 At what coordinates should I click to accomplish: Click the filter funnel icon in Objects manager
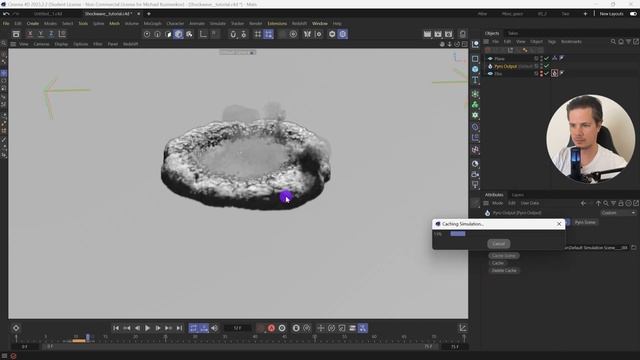629,42
